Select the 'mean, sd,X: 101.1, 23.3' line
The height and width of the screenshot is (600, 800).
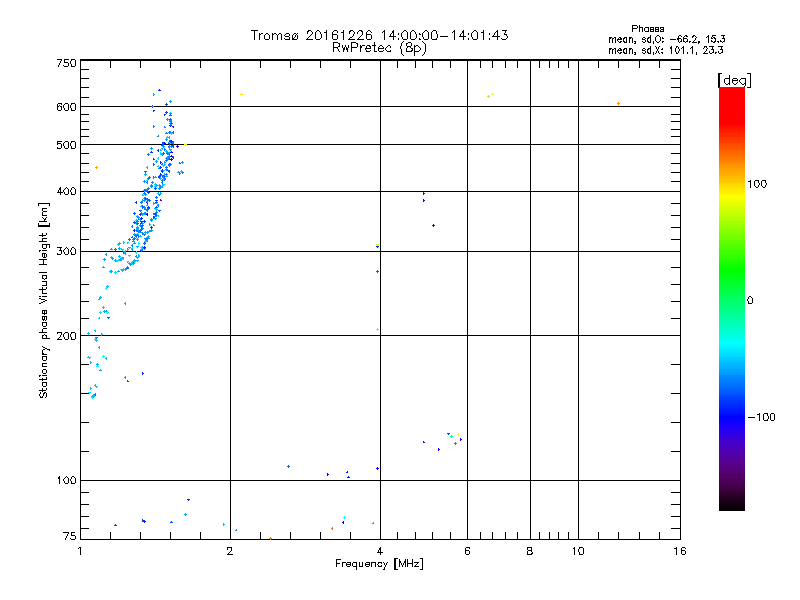[666, 50]
